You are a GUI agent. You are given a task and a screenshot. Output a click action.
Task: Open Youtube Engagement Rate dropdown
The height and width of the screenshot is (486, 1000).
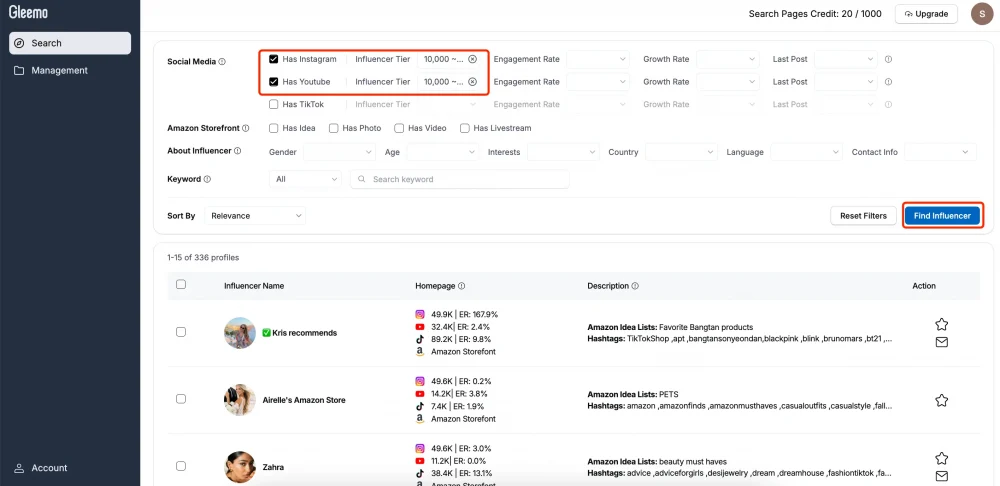click(598, 82)
